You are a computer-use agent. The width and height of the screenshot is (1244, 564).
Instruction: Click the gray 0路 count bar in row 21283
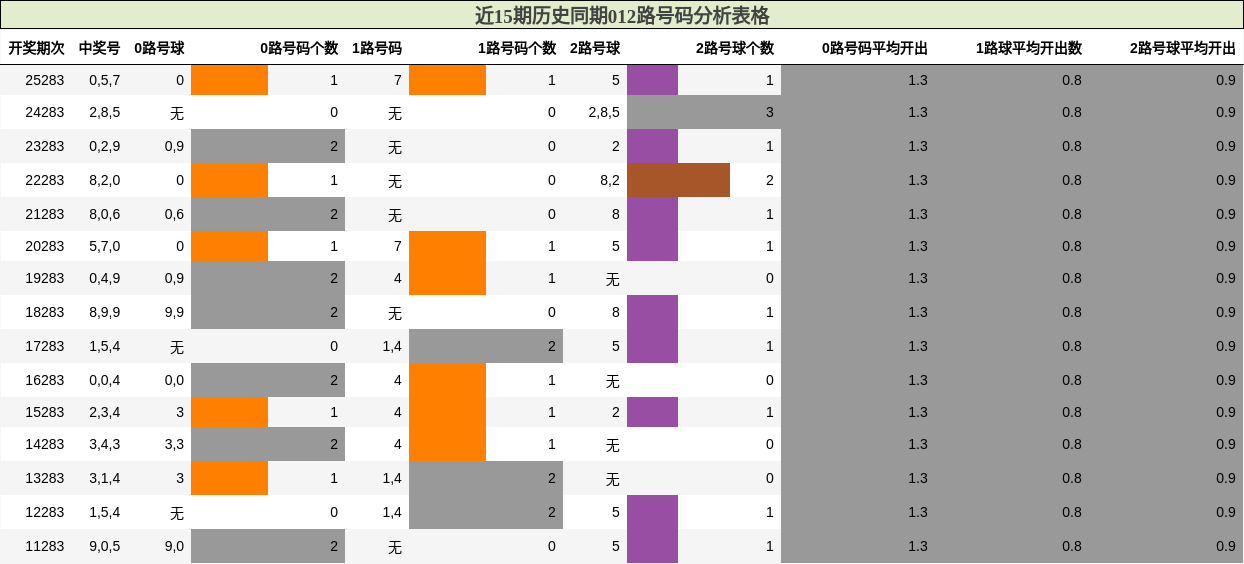coord(268,214)
